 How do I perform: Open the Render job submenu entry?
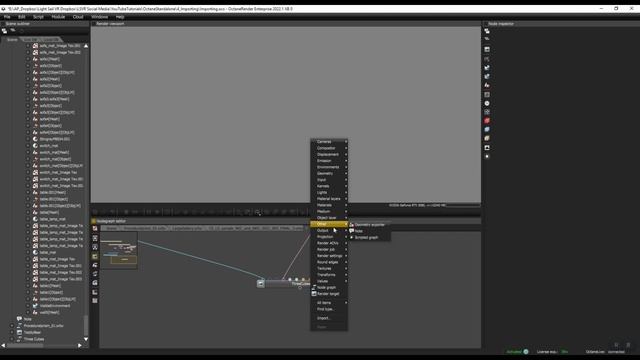(x=329, y=249)
